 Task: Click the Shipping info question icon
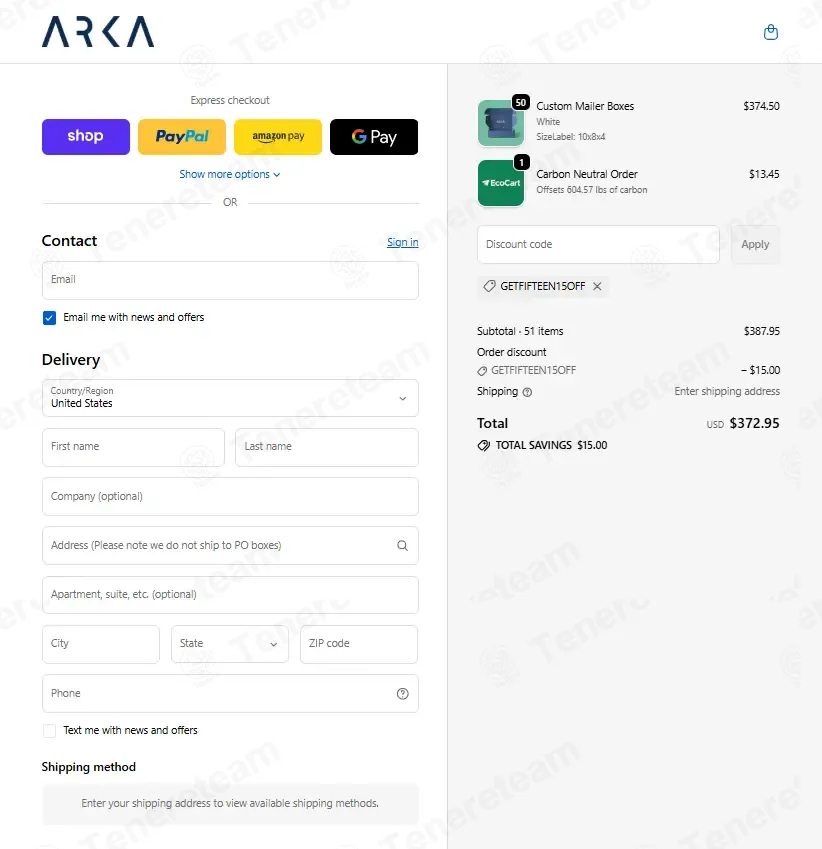tap(527, 392)
